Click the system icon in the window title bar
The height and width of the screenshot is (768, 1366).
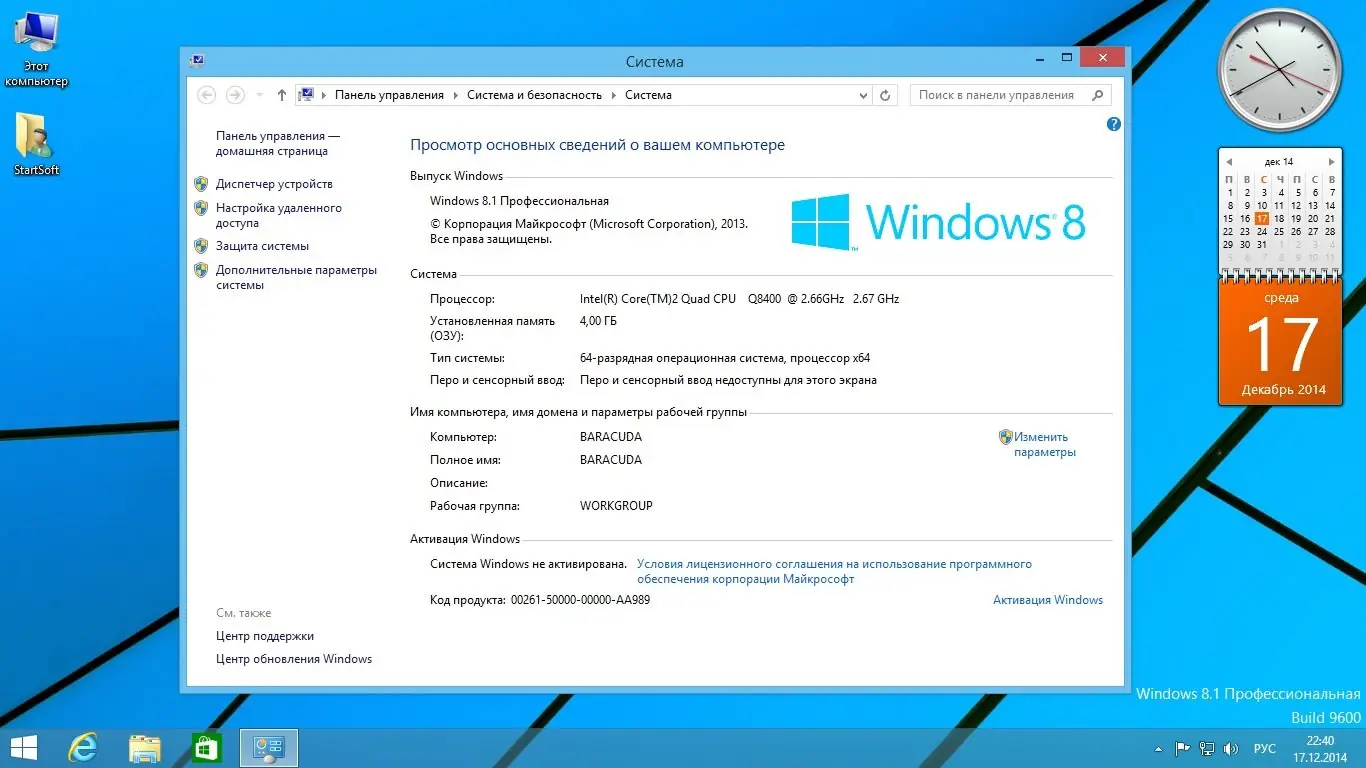coord(197,61)
